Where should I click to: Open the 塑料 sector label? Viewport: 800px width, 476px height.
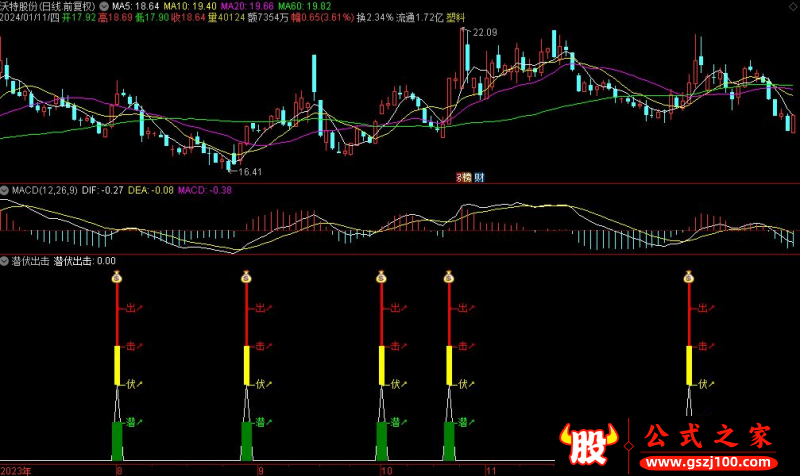click(x=456, y=18)
